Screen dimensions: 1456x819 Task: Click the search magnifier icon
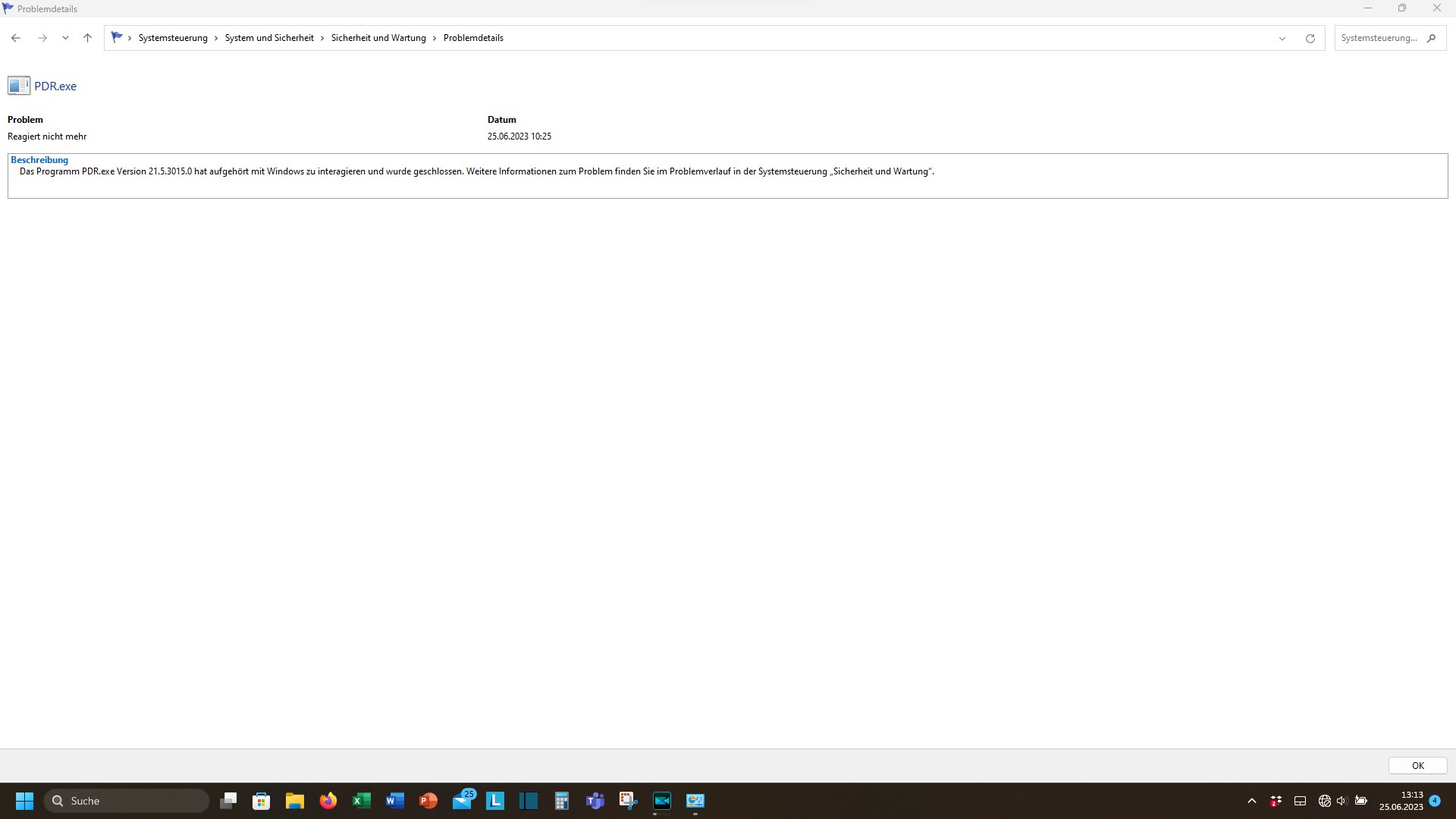(x=1432, y=38)
